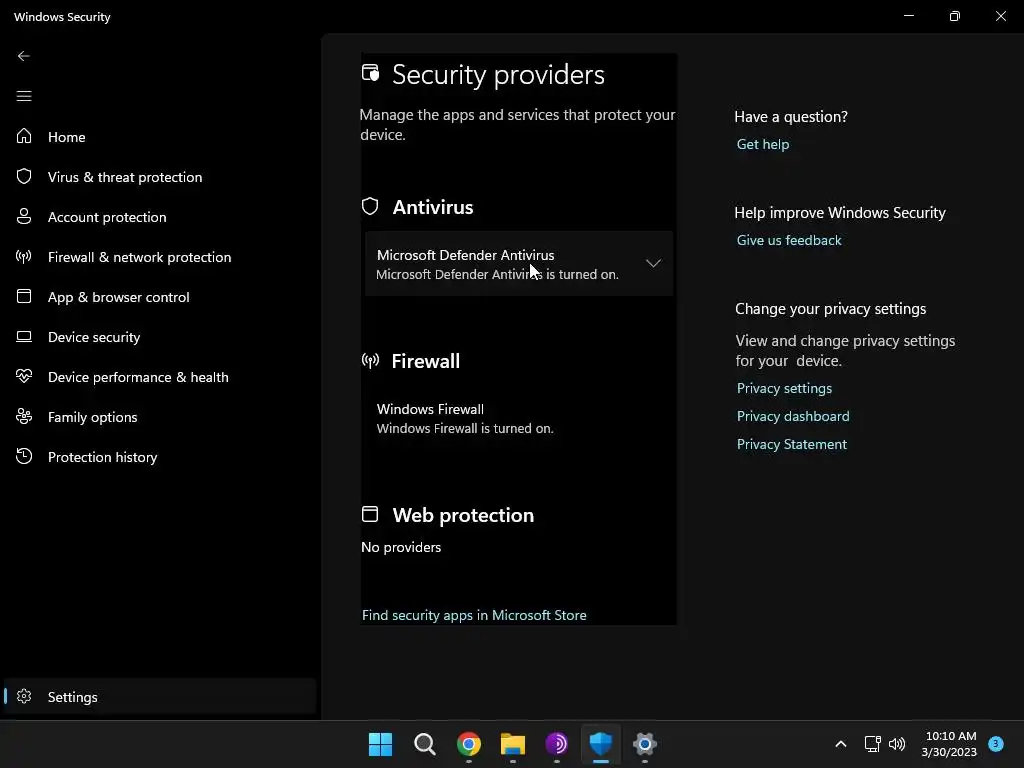
Task: Select Family options
Action: click(160, 417)
